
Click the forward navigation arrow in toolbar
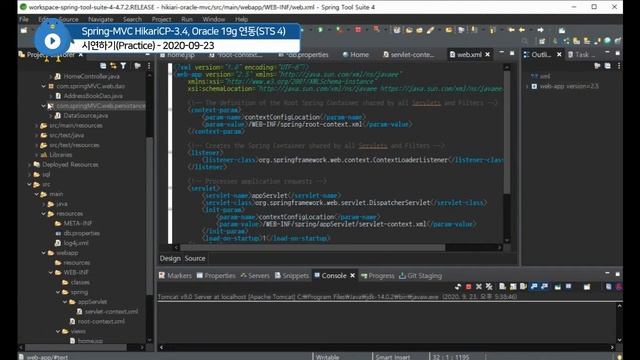(x=540, y=30)
